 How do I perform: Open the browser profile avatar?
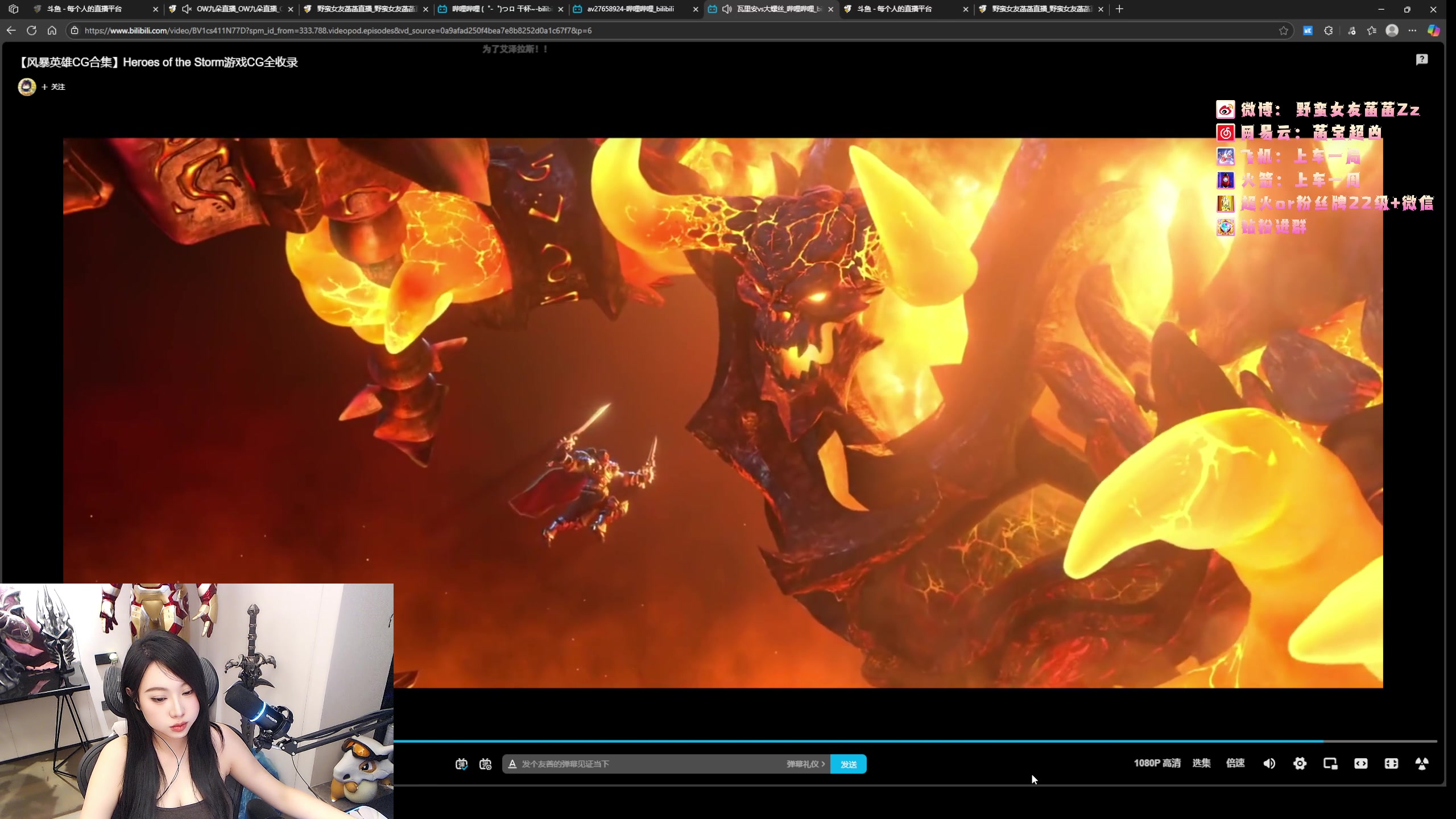(x=1392, y=31)
